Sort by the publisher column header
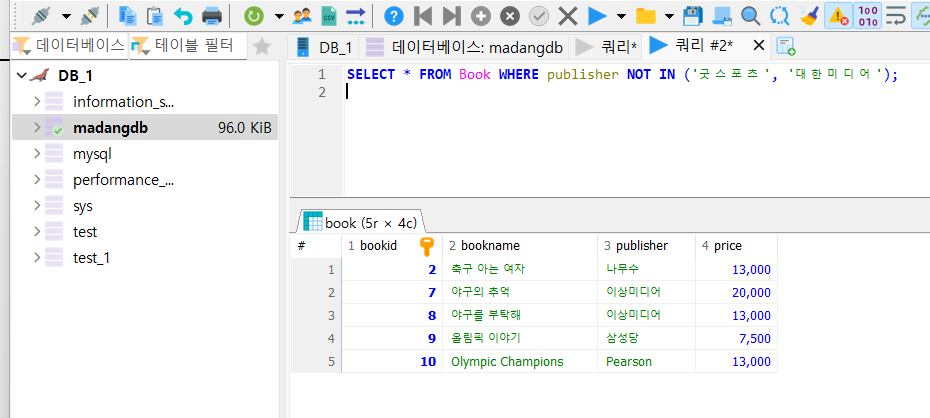This screenshot has height=418, width=930. point(646,245)
